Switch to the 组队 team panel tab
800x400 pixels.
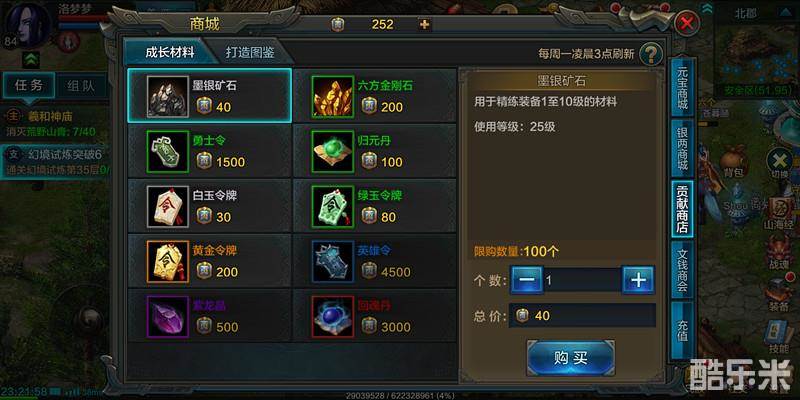(x=81, y=86)
